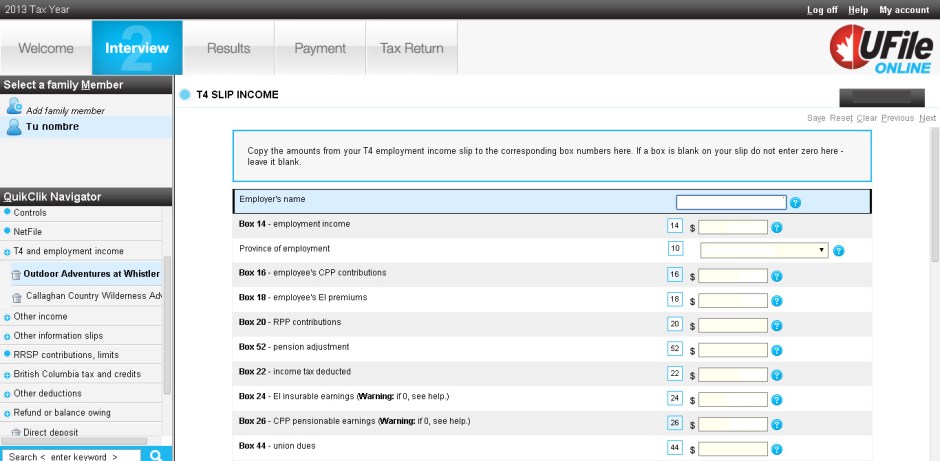Open help icon next to Province of employment
The image size is (940, 461).
838,251
